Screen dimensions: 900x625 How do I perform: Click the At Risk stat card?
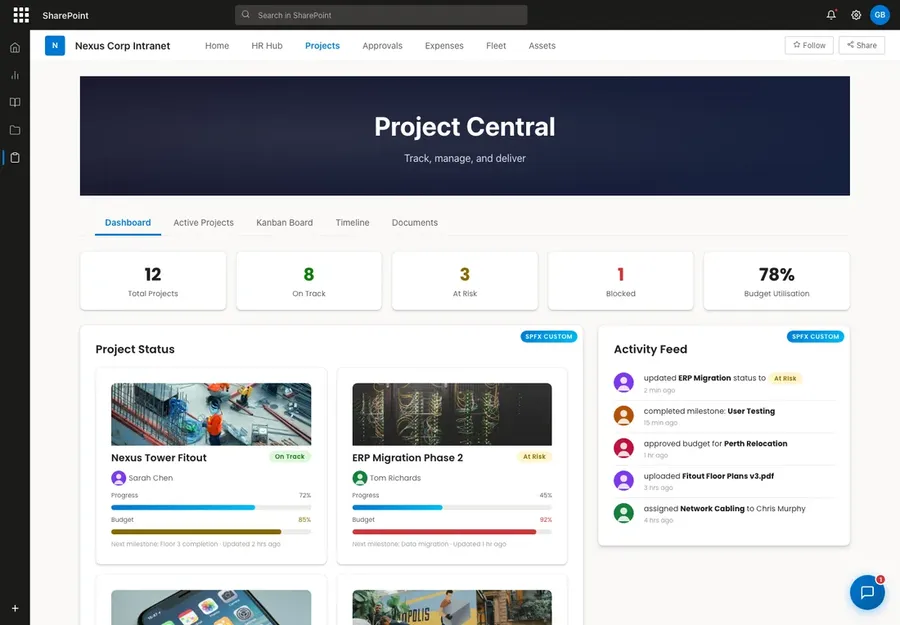[465, 281]
